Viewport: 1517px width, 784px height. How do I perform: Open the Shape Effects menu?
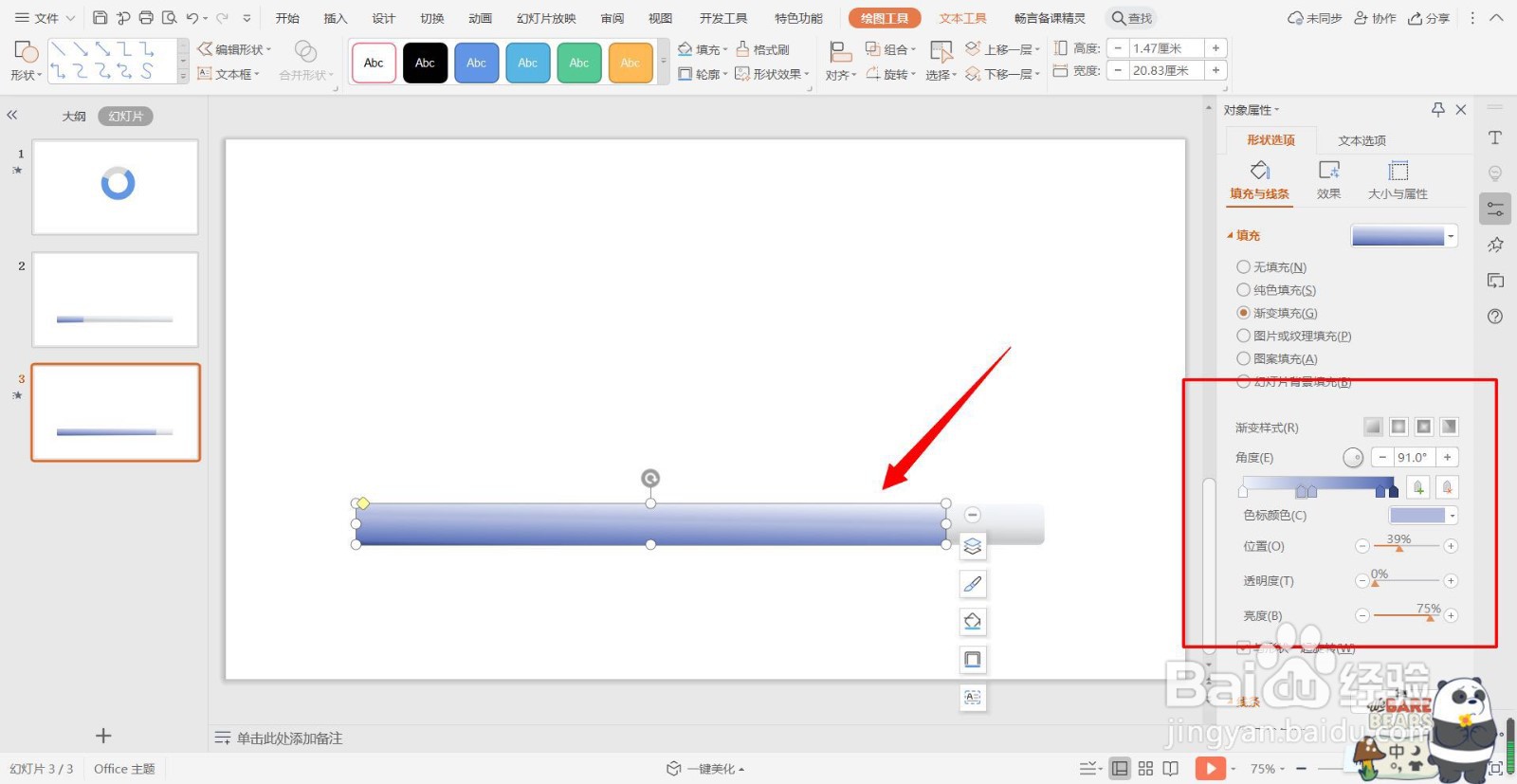point(772,74)
